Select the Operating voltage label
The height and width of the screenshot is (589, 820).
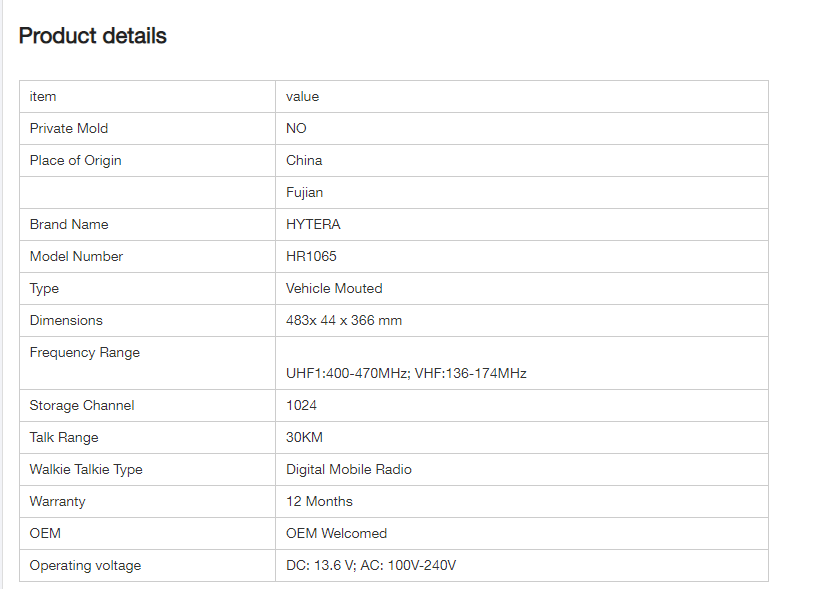[85, 565]
